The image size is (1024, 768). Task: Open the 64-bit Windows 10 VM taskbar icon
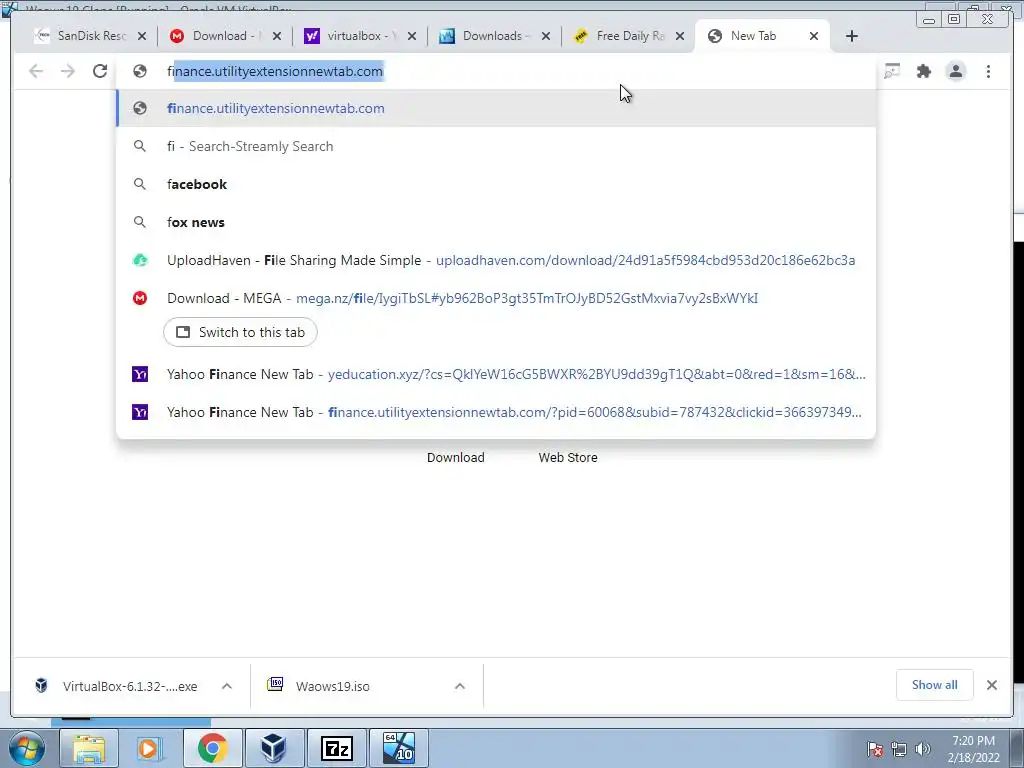point(399,748)
